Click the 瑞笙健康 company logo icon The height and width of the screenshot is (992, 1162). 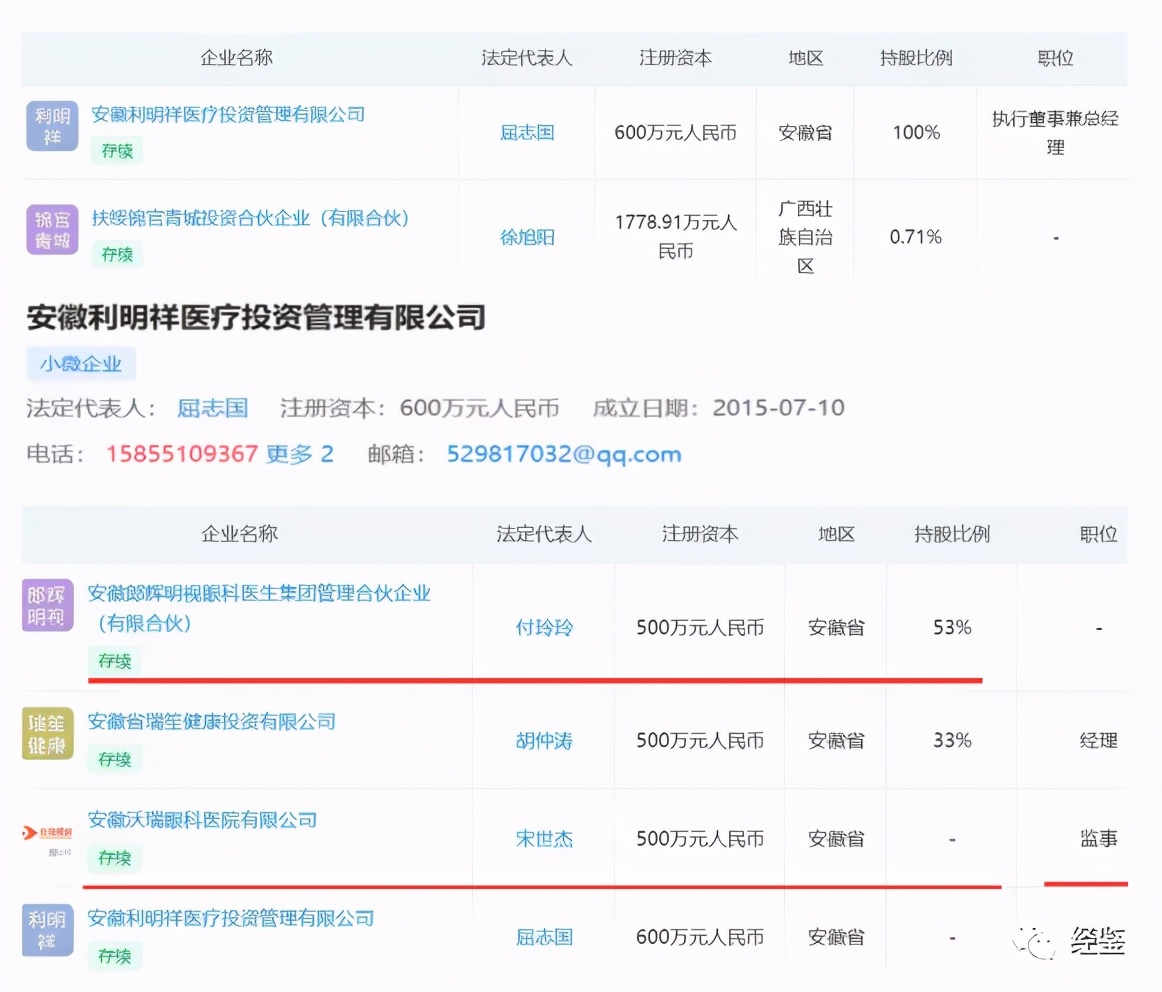coord(47,732)
